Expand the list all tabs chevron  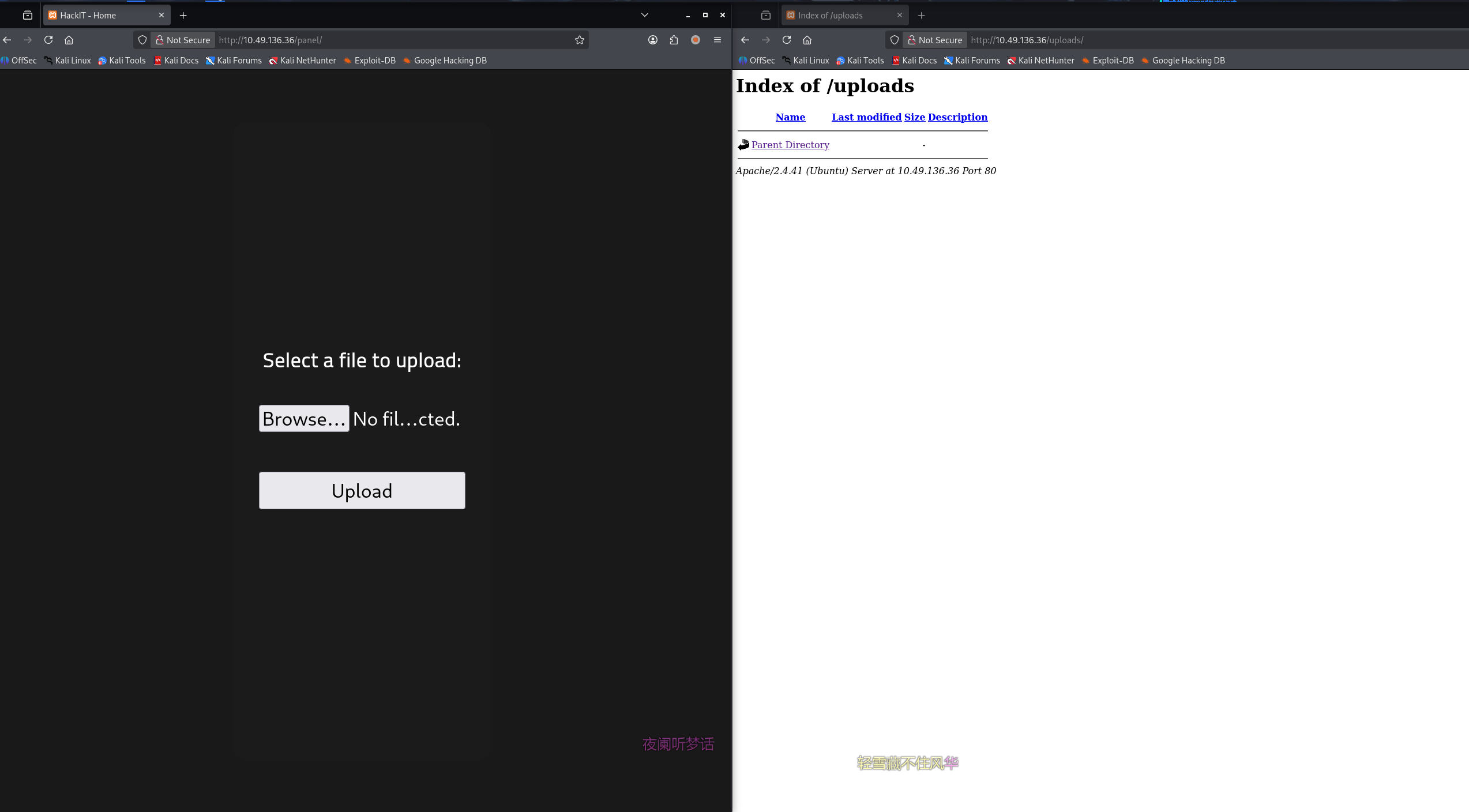[x=644, y=15]
